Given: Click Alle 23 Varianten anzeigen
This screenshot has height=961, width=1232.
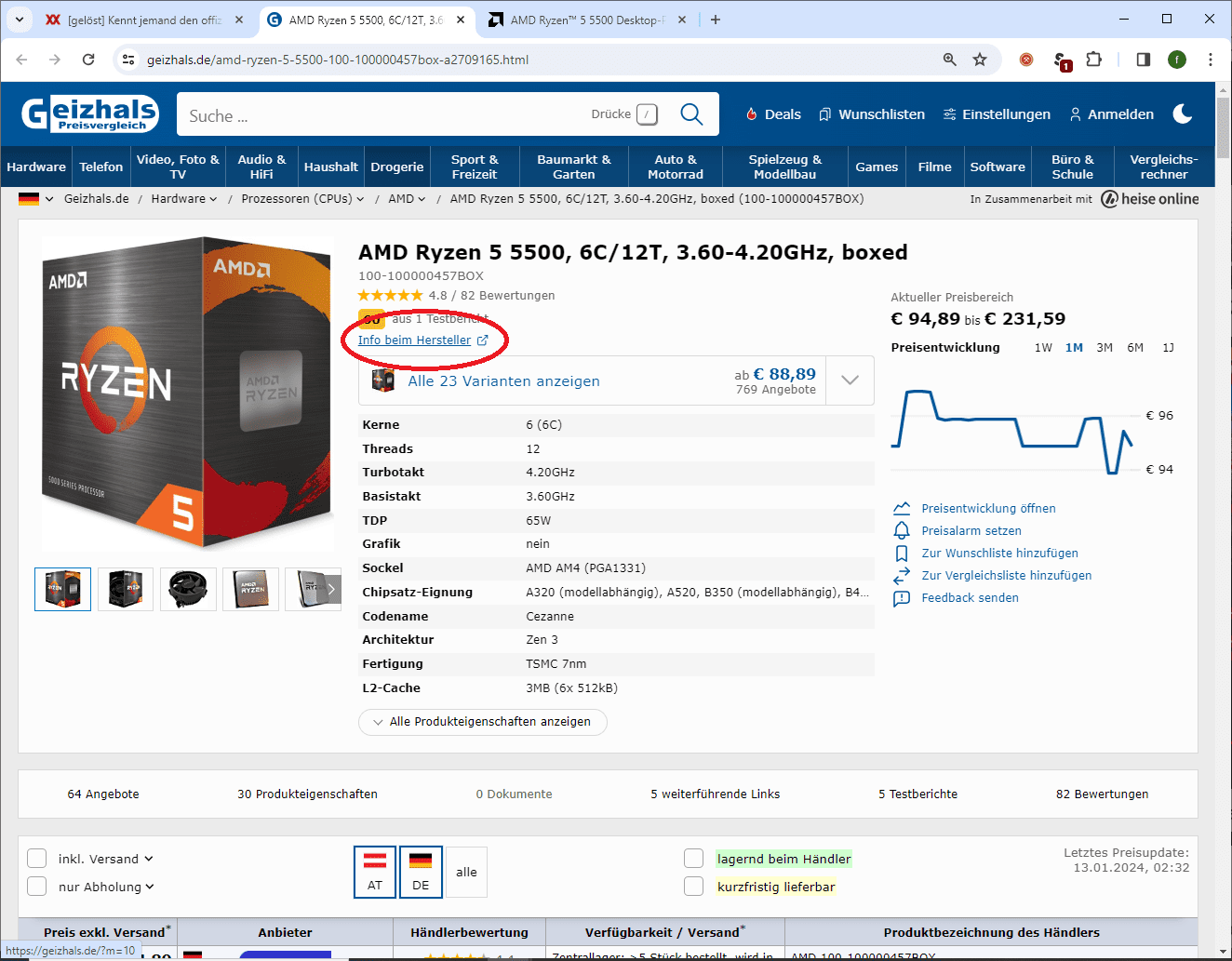Looking at the screenshot, I should click(x=503, y=381).
